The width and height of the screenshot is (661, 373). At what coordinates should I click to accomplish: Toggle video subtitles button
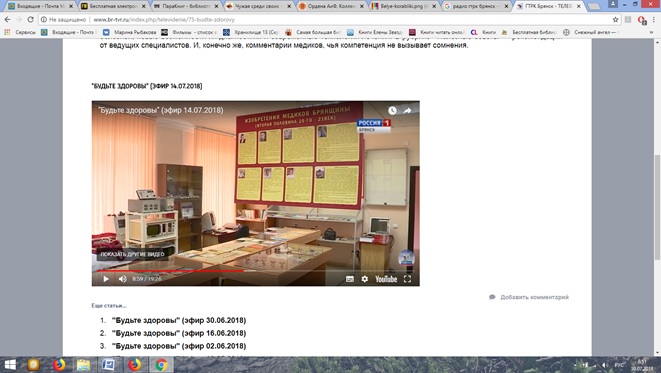(x=350, y=279)
